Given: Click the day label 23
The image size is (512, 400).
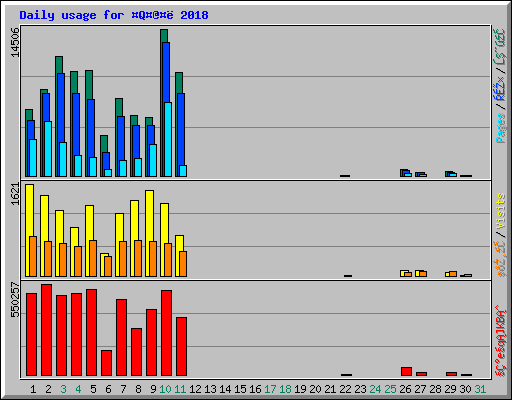Looking at the screenshot, I should click(x=360, y=389).
